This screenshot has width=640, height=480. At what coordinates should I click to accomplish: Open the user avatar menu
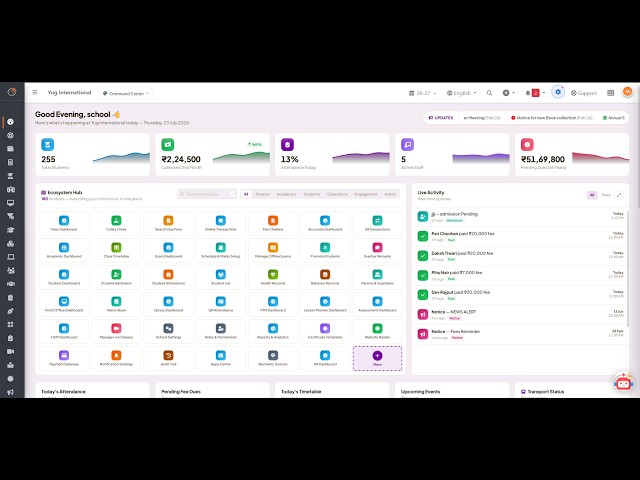coord(627,92)
